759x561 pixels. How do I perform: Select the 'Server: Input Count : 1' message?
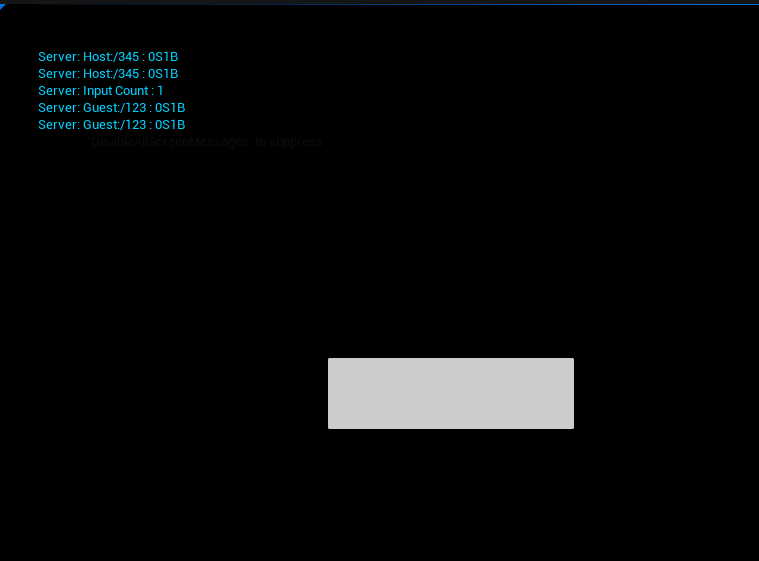pos(101,91)
